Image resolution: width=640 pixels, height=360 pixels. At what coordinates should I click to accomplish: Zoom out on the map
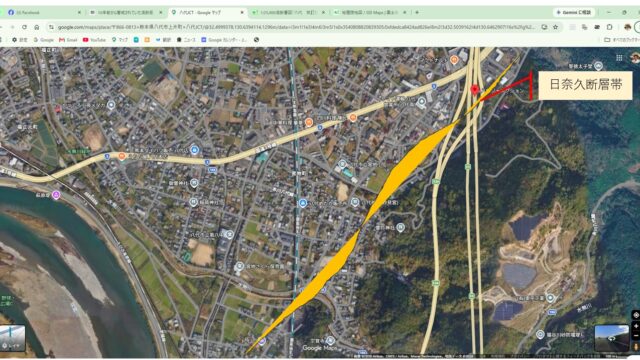pos(636,336)
